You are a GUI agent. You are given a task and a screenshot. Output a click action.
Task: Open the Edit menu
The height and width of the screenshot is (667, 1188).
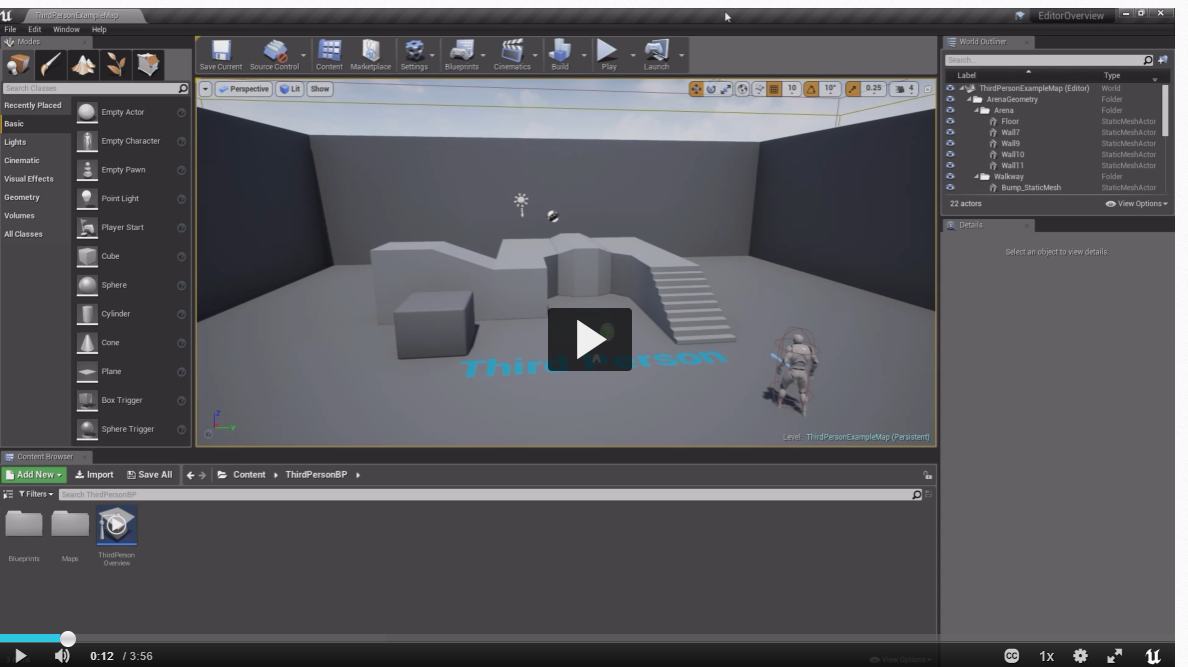(x=33, y=30)
